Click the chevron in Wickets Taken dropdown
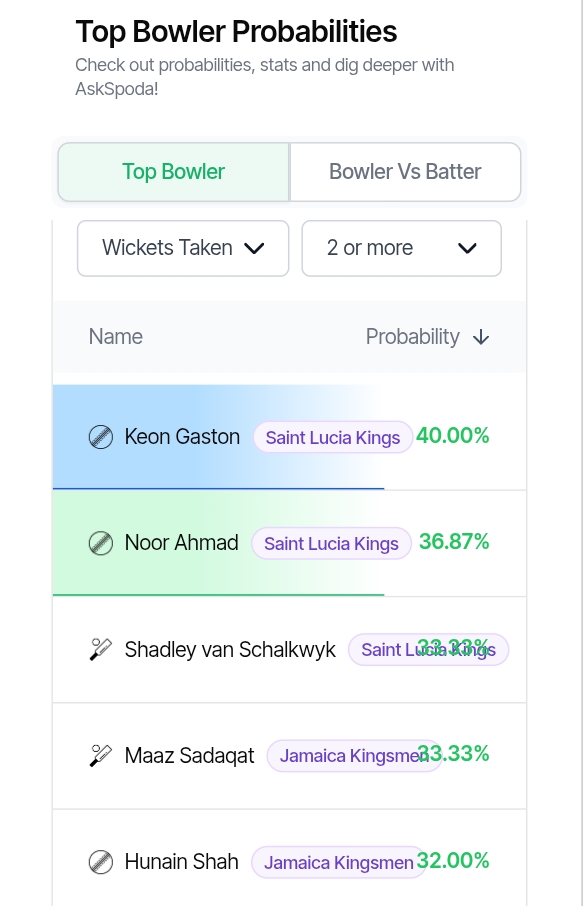 [x=254, y=248]
